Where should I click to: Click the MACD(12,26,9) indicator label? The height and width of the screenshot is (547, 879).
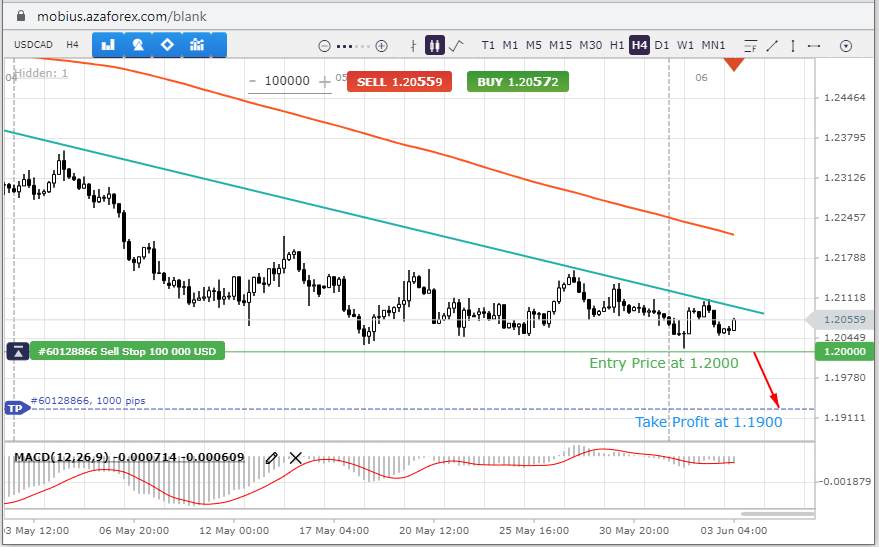tap(129, 457)
